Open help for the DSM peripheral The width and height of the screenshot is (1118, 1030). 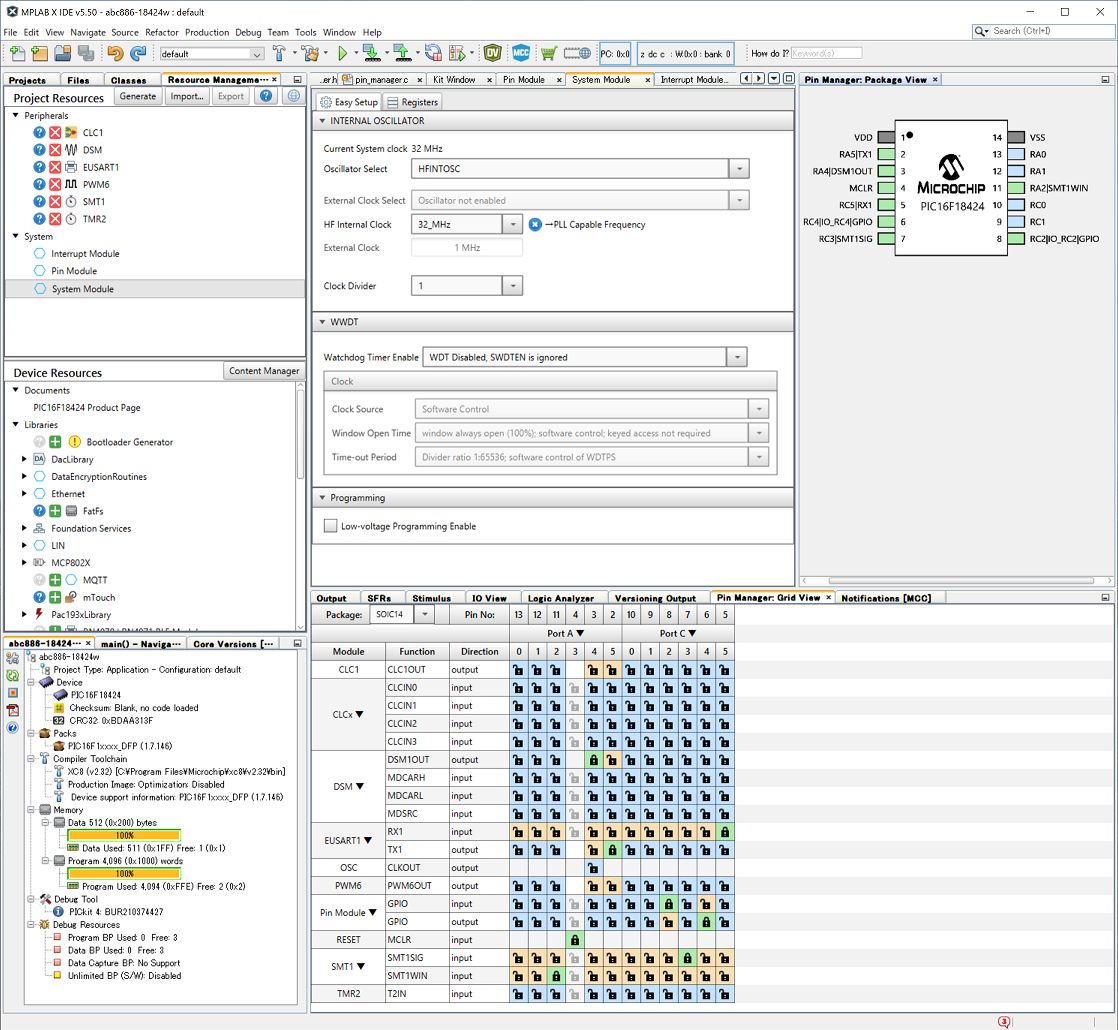(39, 150)
